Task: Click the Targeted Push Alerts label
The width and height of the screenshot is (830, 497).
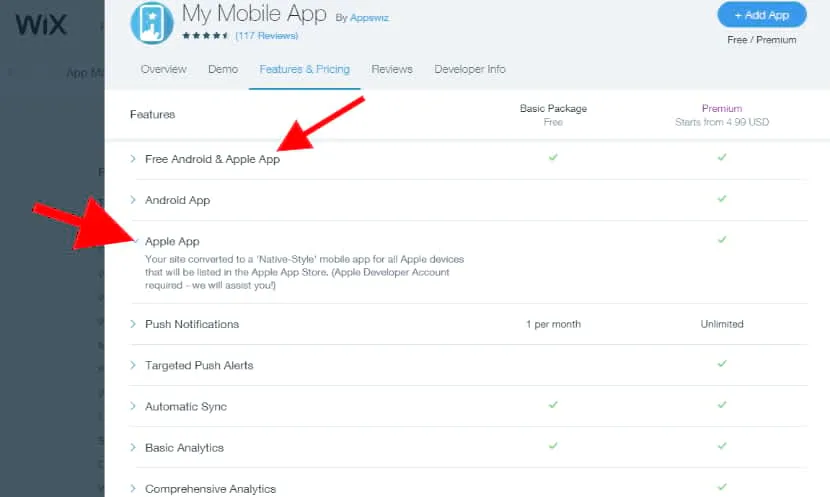Action: click(x=199, y=365)
